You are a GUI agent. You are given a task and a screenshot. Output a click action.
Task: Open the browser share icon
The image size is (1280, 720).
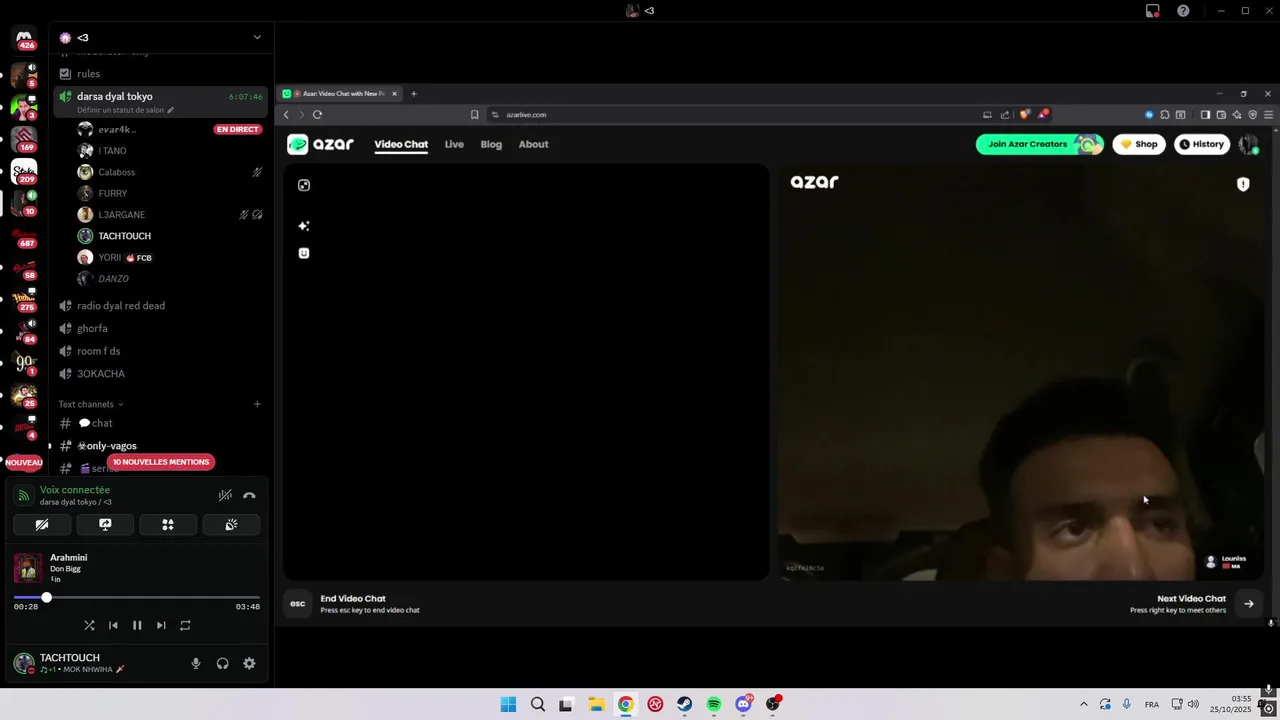(x=1005, y=115)
